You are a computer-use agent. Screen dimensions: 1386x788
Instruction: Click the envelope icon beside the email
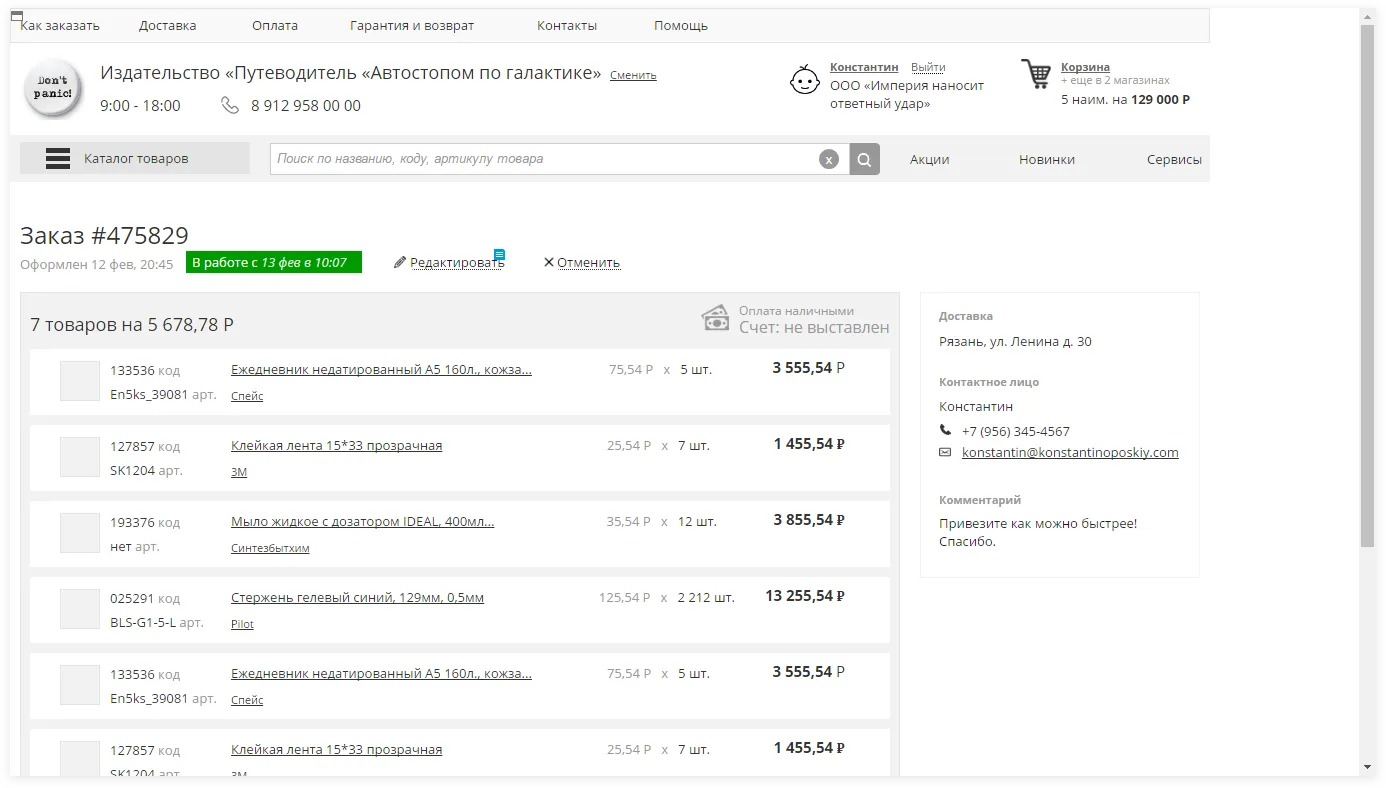point(945,452)
